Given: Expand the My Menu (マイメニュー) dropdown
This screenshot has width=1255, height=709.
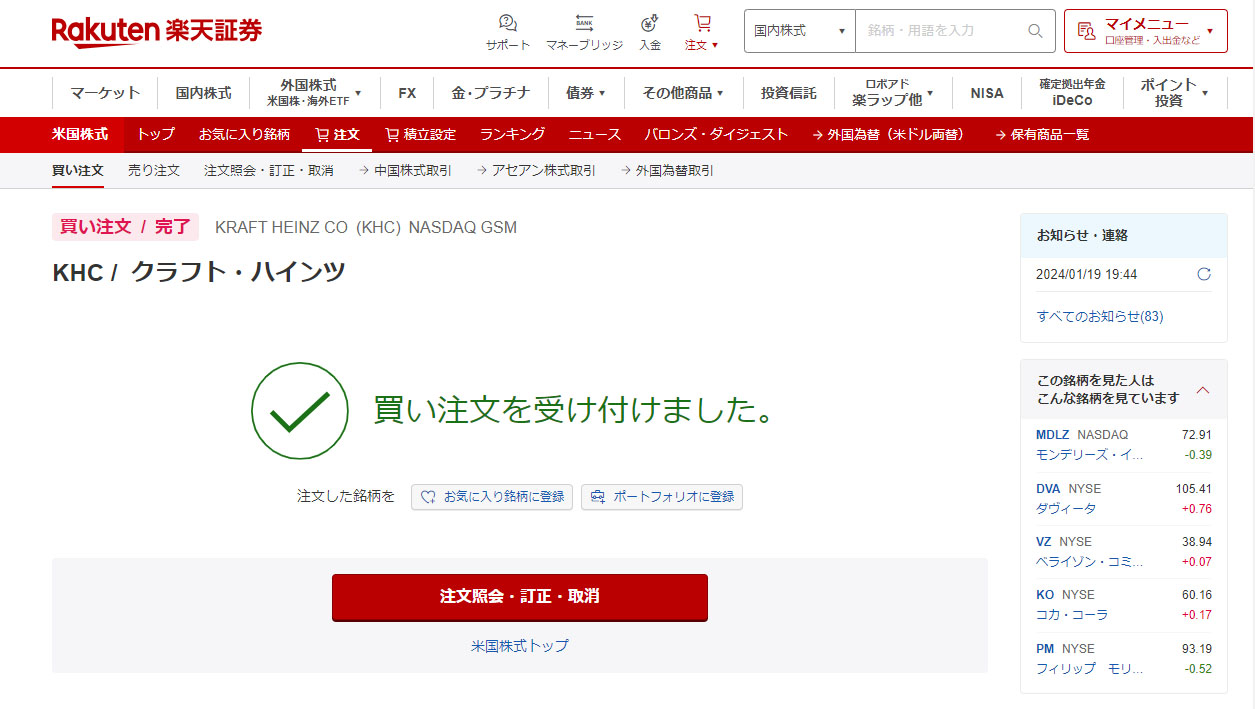Looking at the screenshot, I should pyautogui.click(x=1145, y=31).
